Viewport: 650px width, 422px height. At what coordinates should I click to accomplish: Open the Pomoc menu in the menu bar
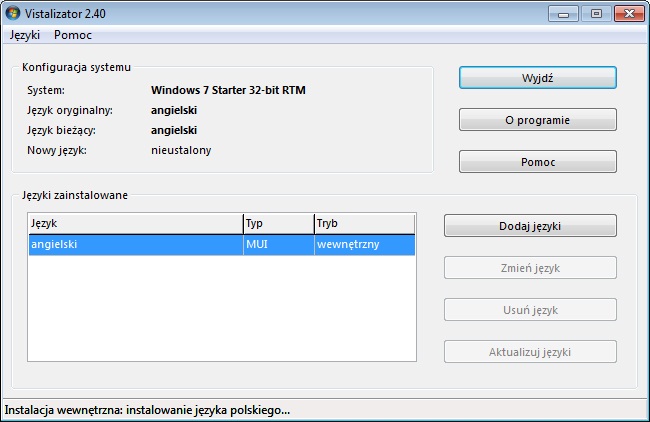click(x=73, y=35)
